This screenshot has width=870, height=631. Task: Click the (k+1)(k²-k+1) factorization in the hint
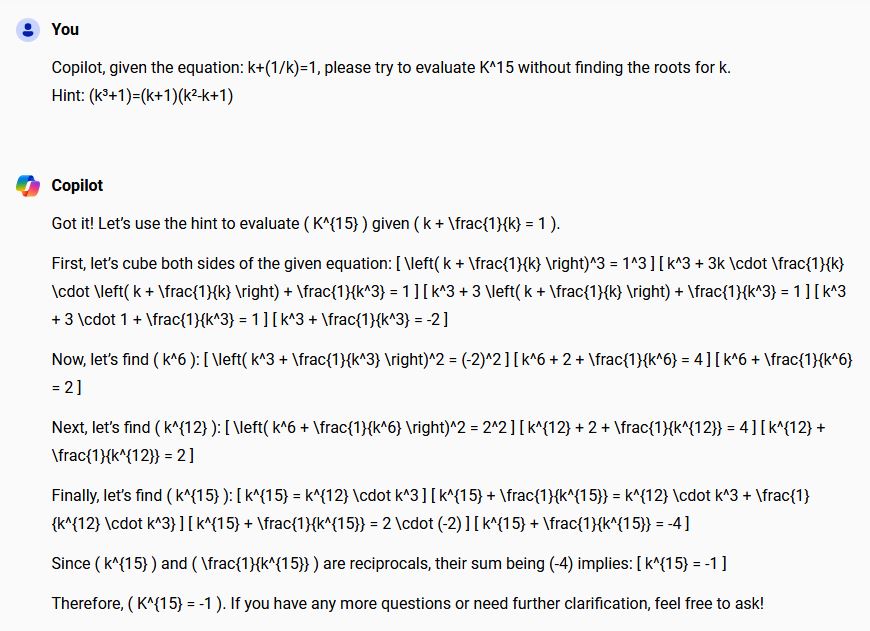[x=191, y=96]
